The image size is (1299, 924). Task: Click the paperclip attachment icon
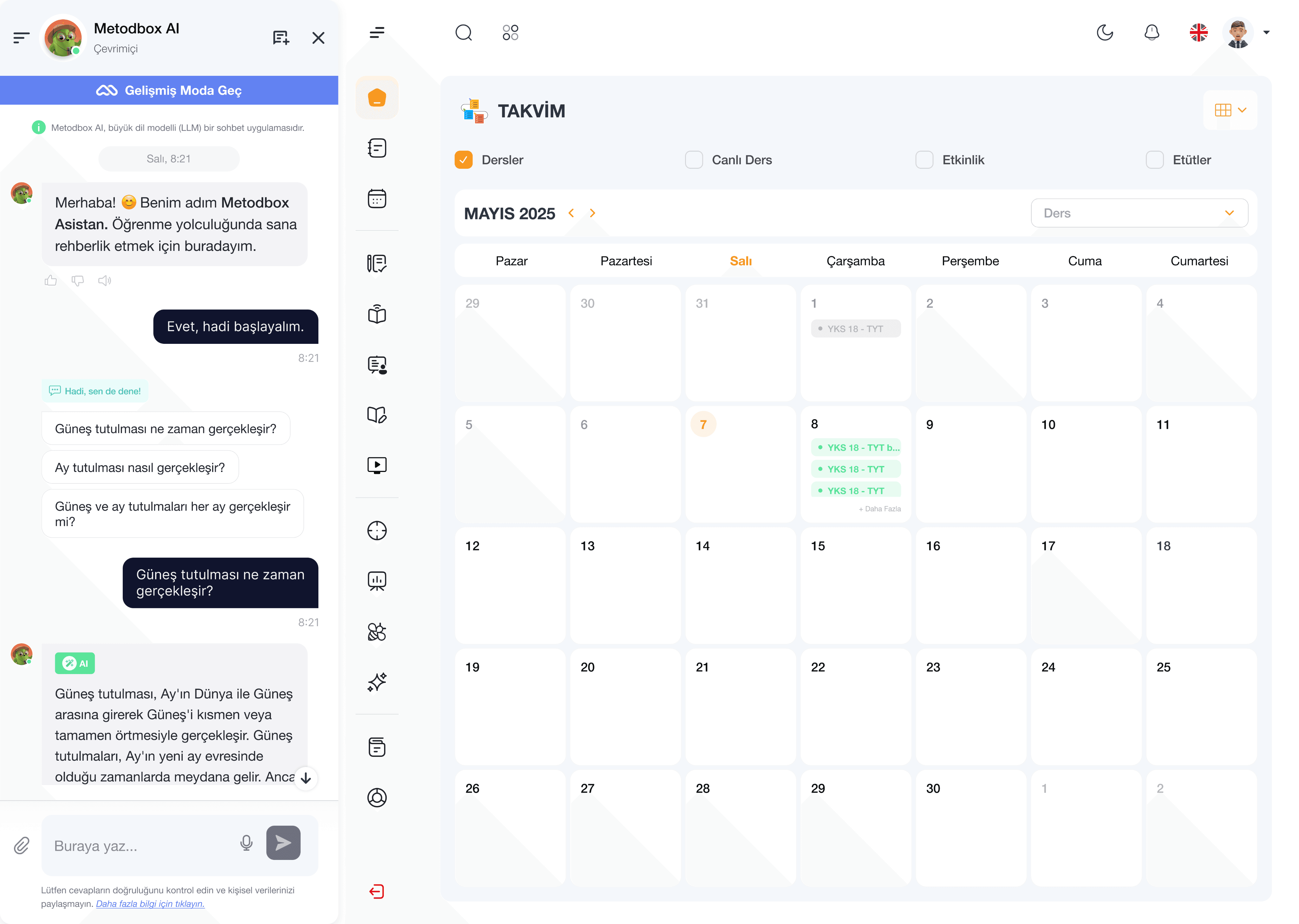pyautogui.click(x=22, y=845)
